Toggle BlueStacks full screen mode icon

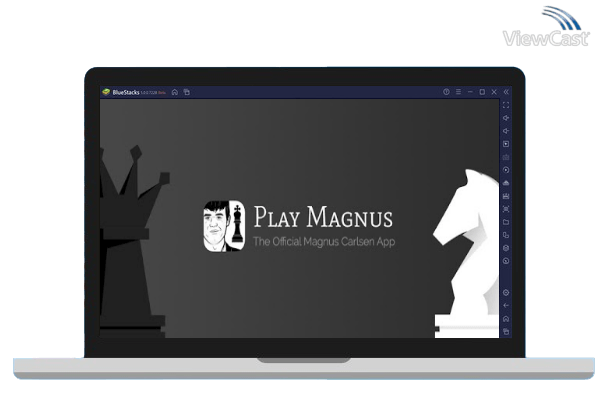pyautogui.click(x=506, y=105)
